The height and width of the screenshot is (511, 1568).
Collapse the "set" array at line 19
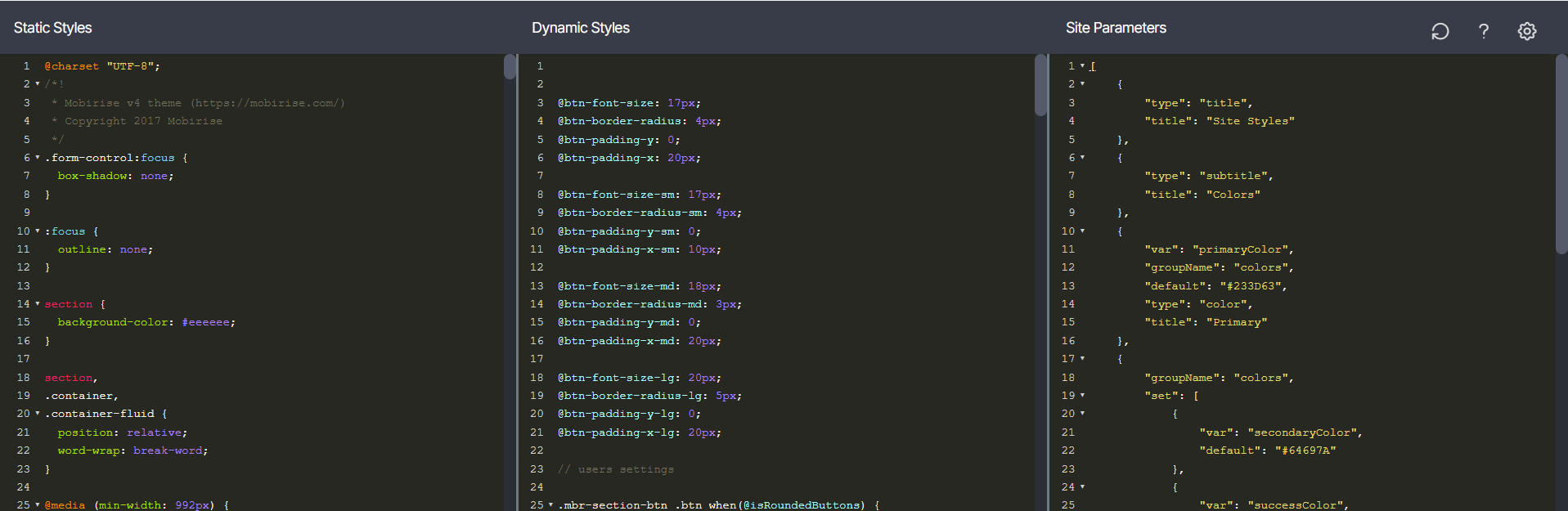1082,396
